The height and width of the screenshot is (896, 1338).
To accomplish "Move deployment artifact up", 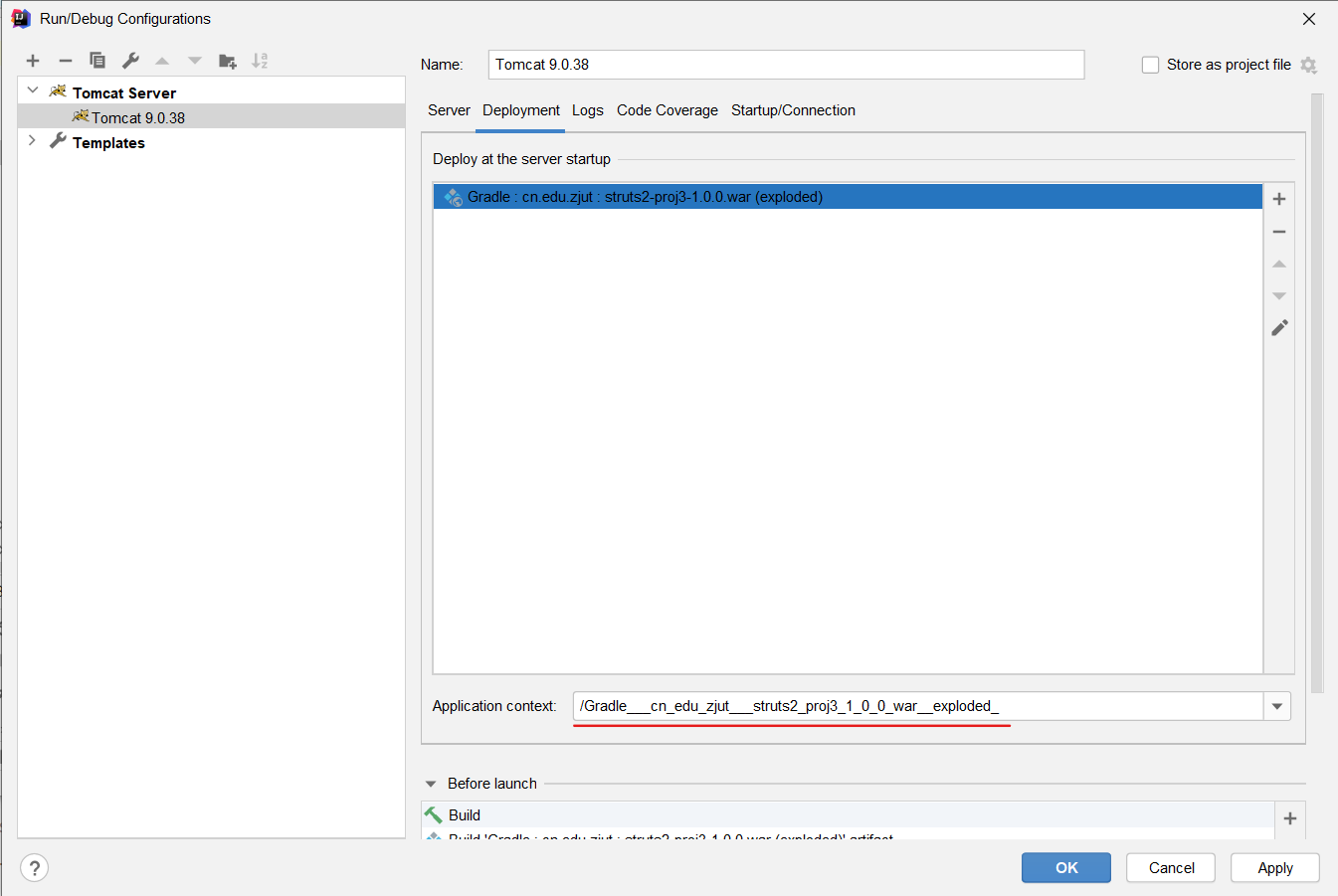I will pyautogui.click(x=1279, y=264).
